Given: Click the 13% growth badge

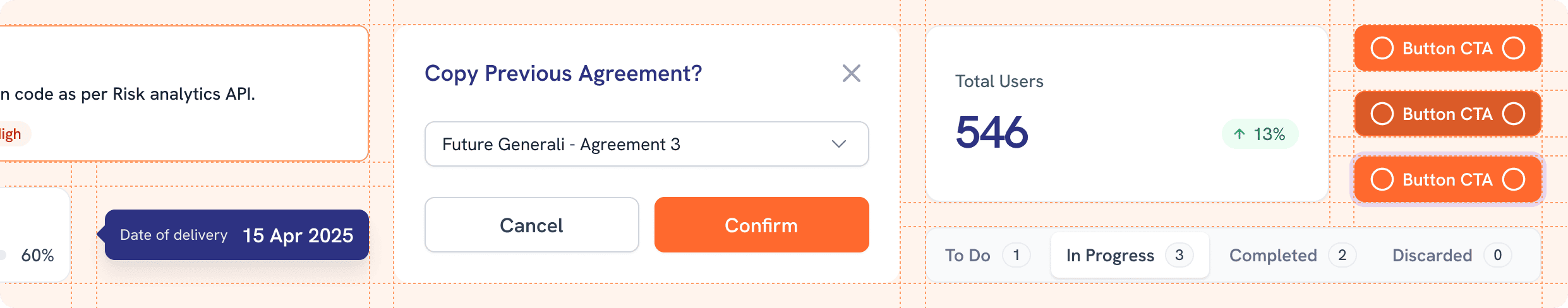Looking at the screenshot, I should (1260, 134).
